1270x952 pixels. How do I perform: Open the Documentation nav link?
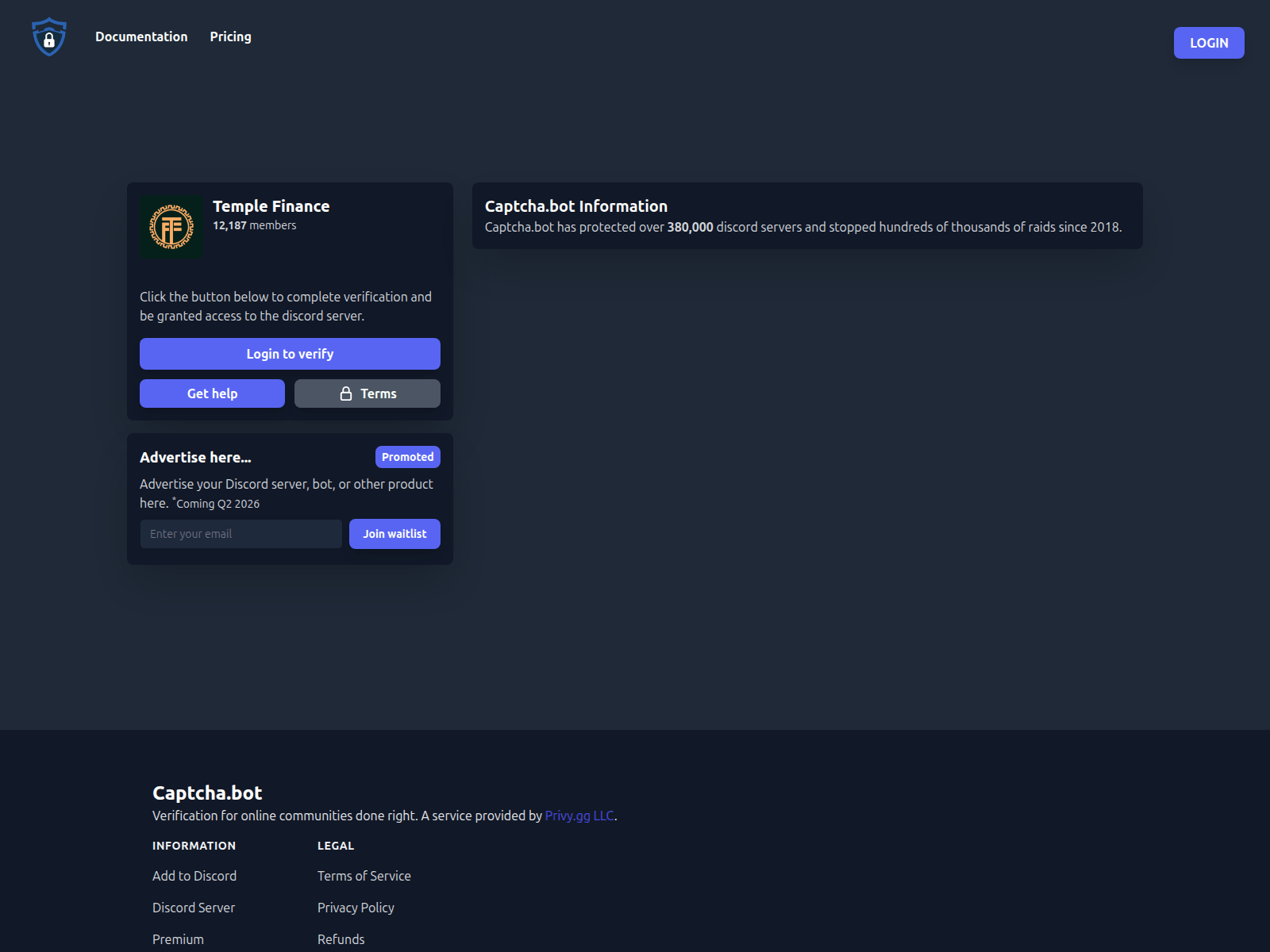pyautogui.click(x=141, y=36)
